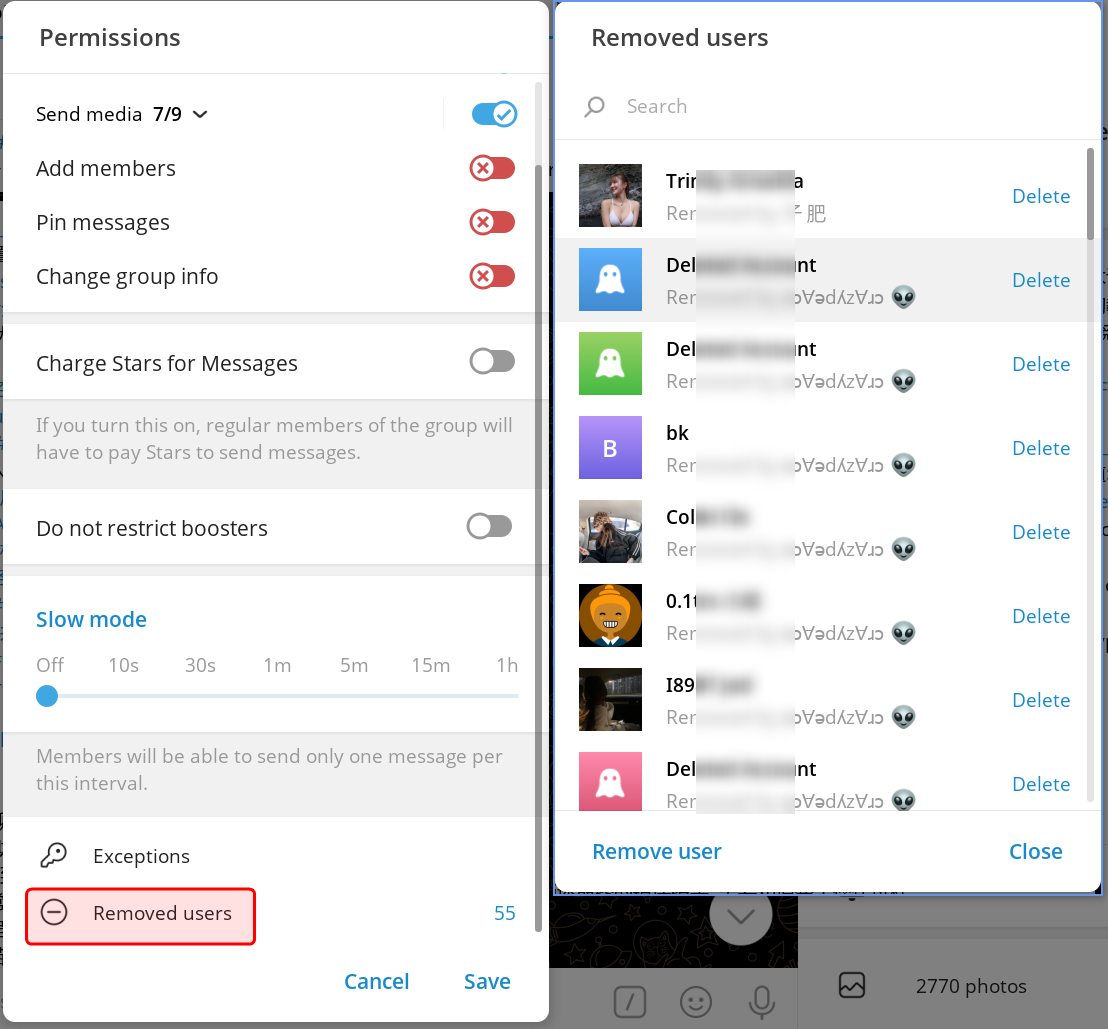This screenshot has width=1108, height=1029.
Task: Disable the Send media toggle
Action: [x=493, y=114]
